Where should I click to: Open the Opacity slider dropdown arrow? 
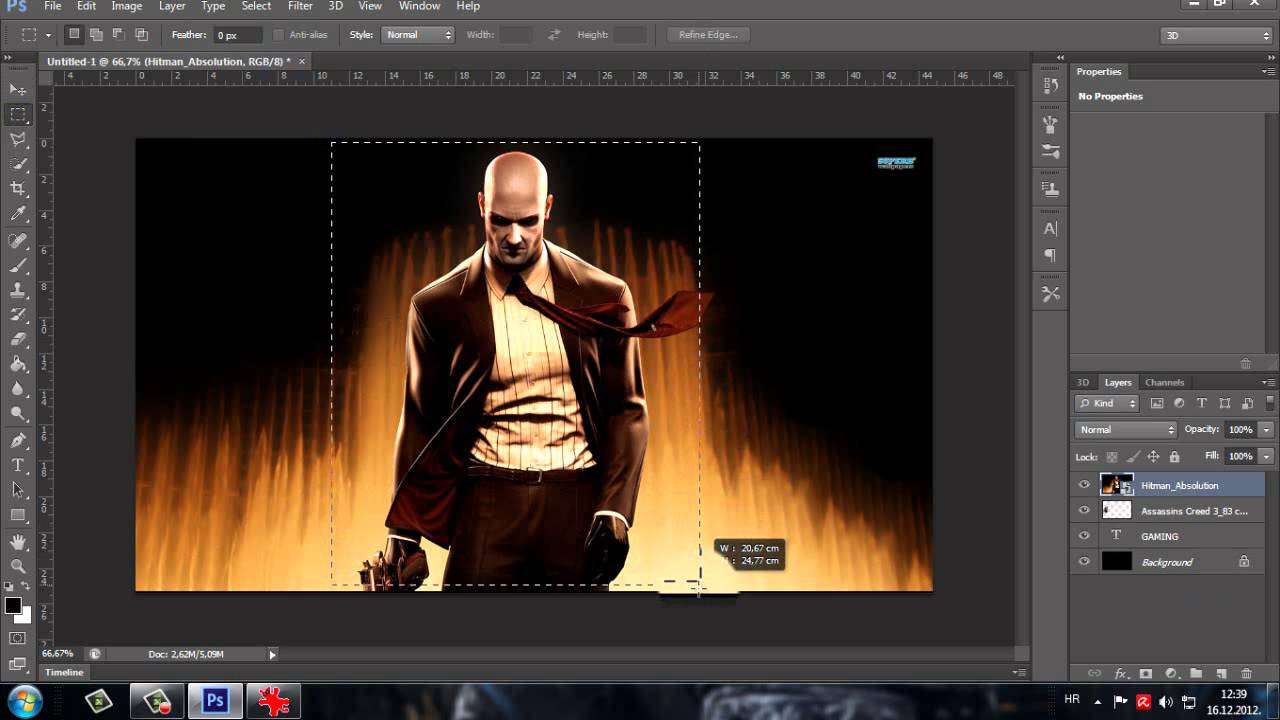1266,430
